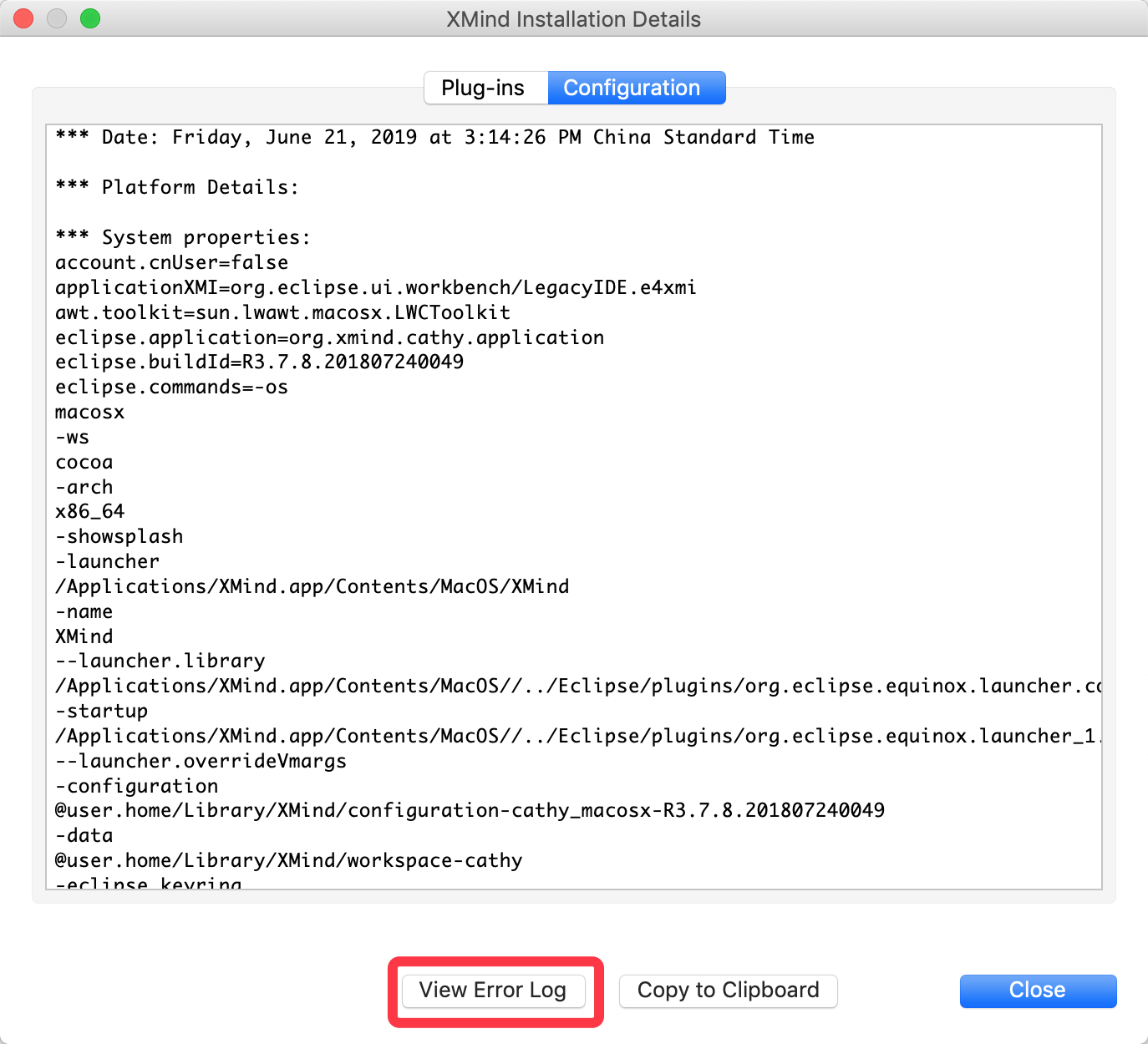Click the eclipse.application=org.xmind.cathy.application line
1148x1044 pixels.
(330, 337)
